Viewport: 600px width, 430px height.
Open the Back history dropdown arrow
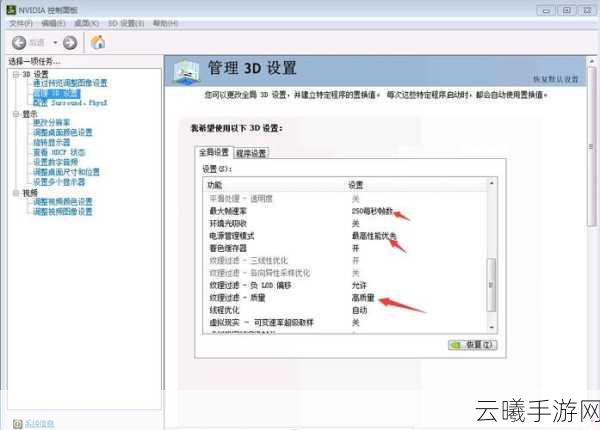pos(55,42)
